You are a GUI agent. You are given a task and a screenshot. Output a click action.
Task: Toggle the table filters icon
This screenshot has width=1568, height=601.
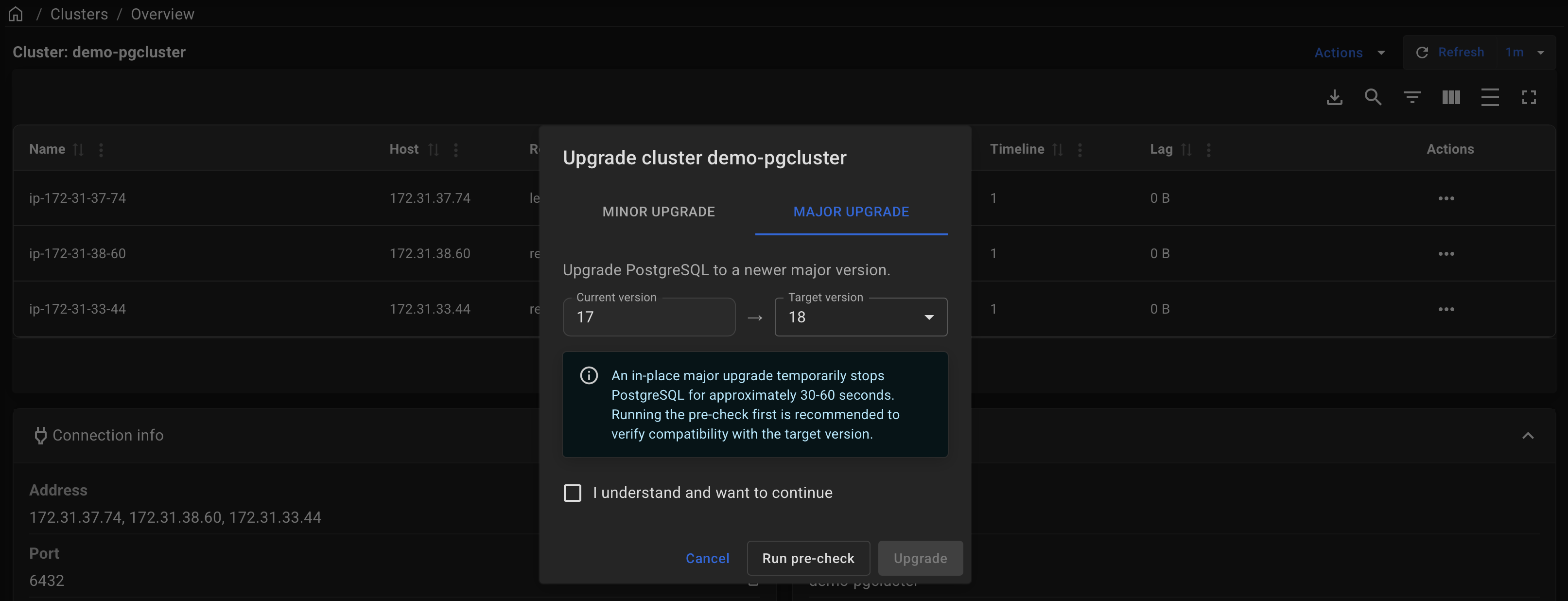pyautogui.click(x=1412, y=97)
